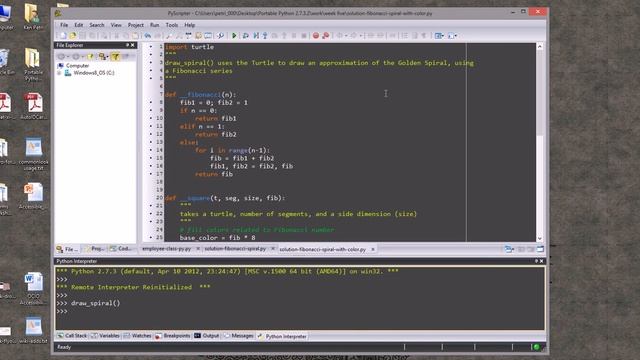Click the green engine status indicator

tap(536, 347)
